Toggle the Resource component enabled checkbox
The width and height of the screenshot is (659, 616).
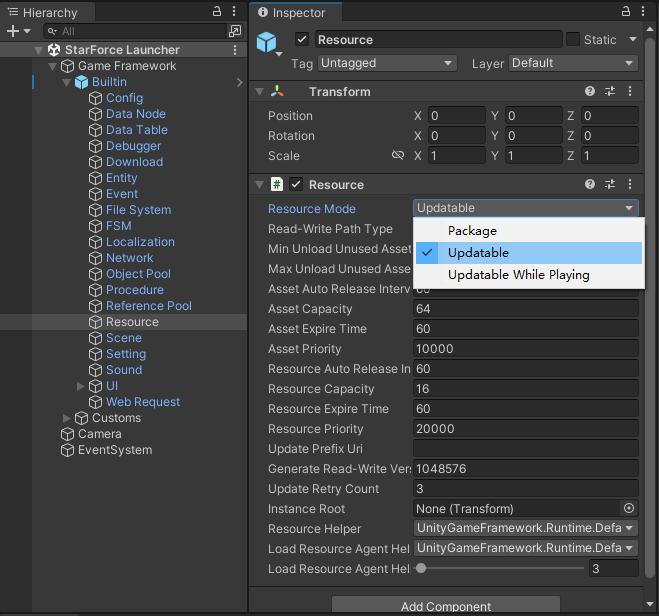(x=296, y=185)
